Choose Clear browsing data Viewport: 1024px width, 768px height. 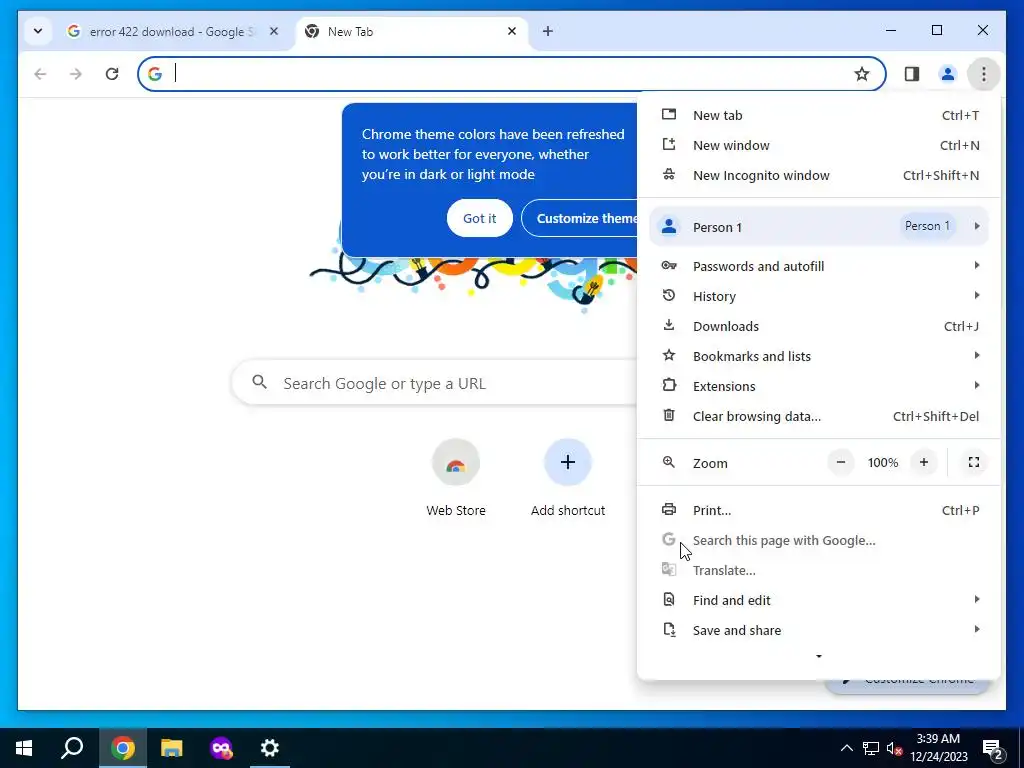click(x=818, y=417)
